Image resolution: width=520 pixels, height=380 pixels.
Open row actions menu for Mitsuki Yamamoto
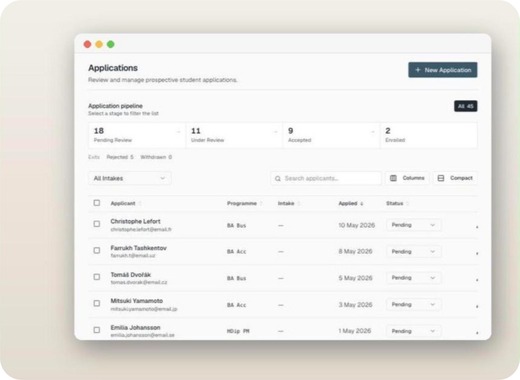[477, 306]
